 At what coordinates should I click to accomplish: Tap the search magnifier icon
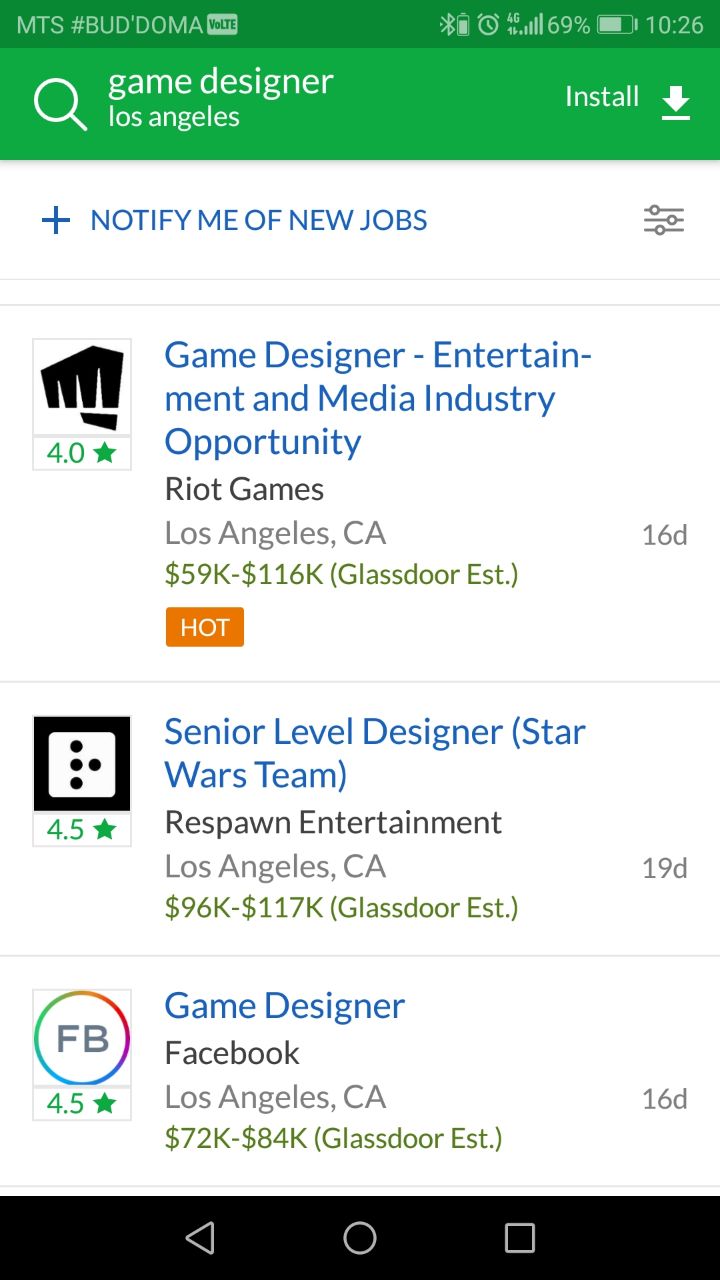tap(60, 103)
